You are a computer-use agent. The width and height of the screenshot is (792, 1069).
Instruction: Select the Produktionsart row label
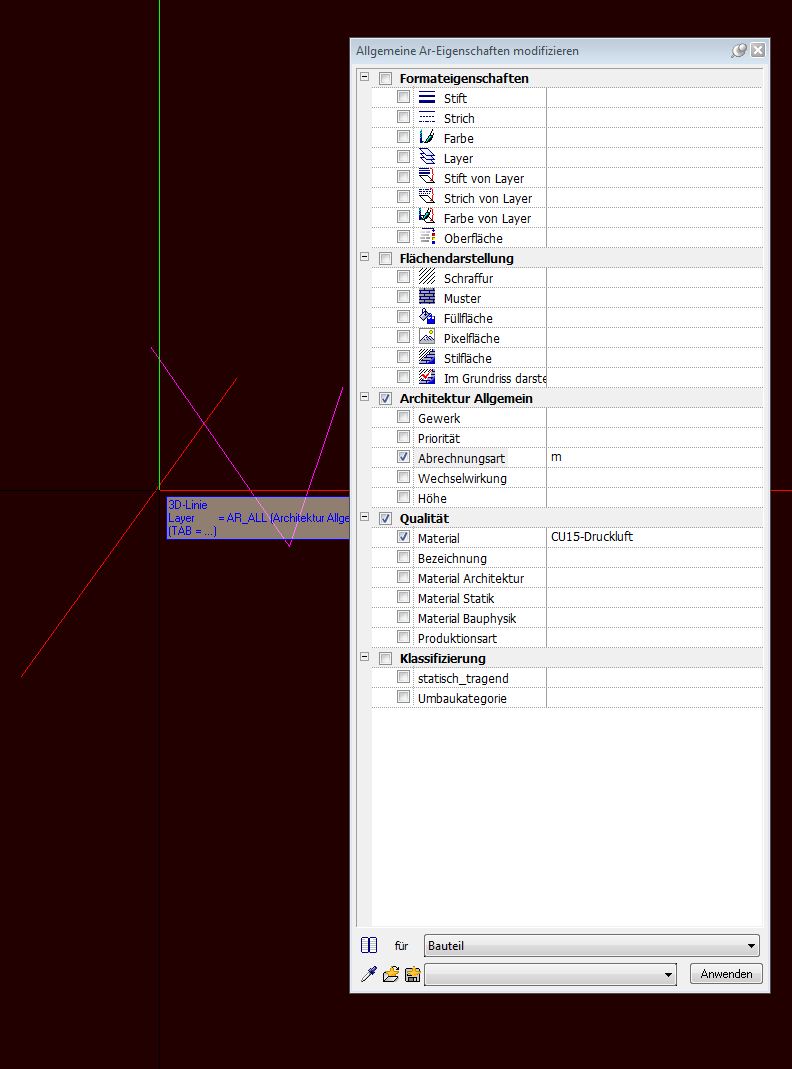[457, 638]
